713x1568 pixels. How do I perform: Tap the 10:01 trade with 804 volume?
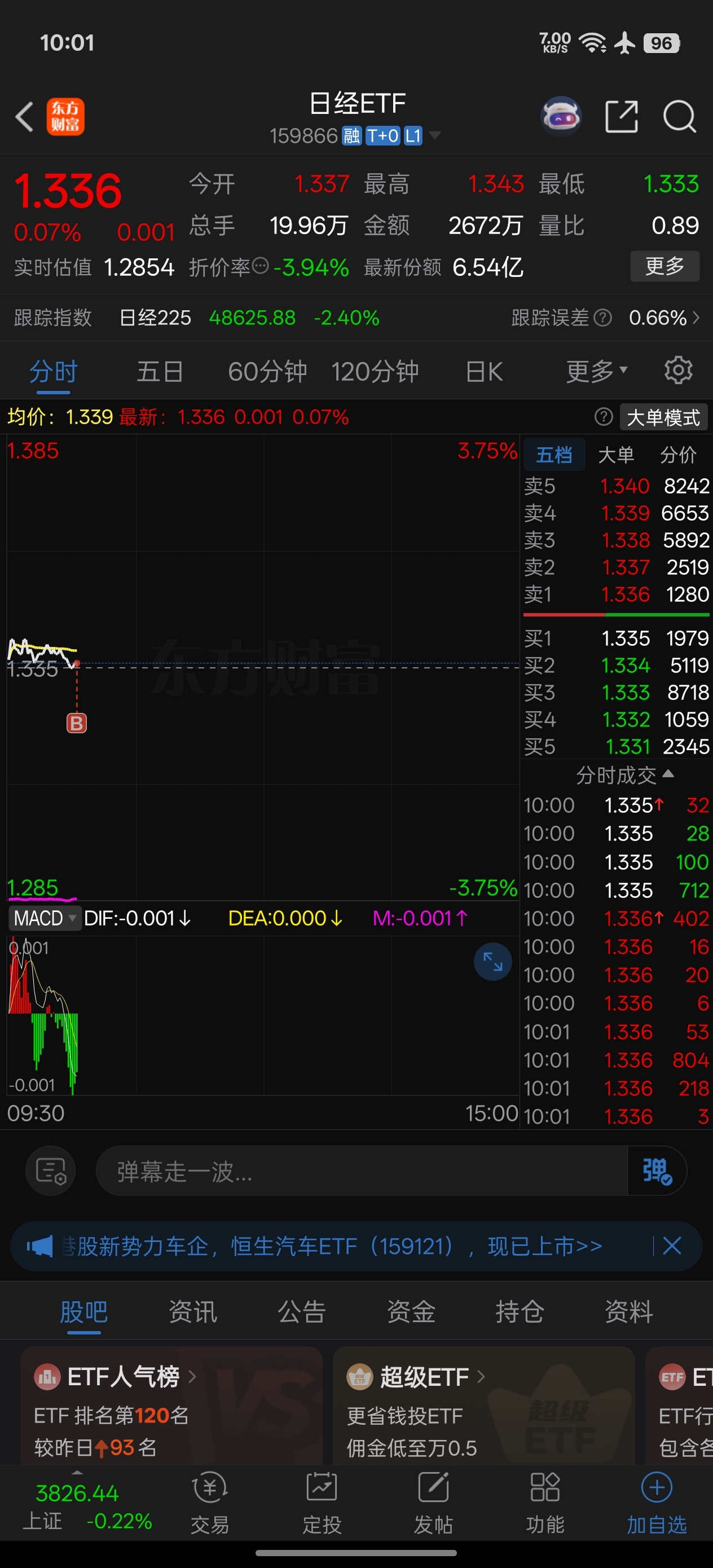(616, 1060)
